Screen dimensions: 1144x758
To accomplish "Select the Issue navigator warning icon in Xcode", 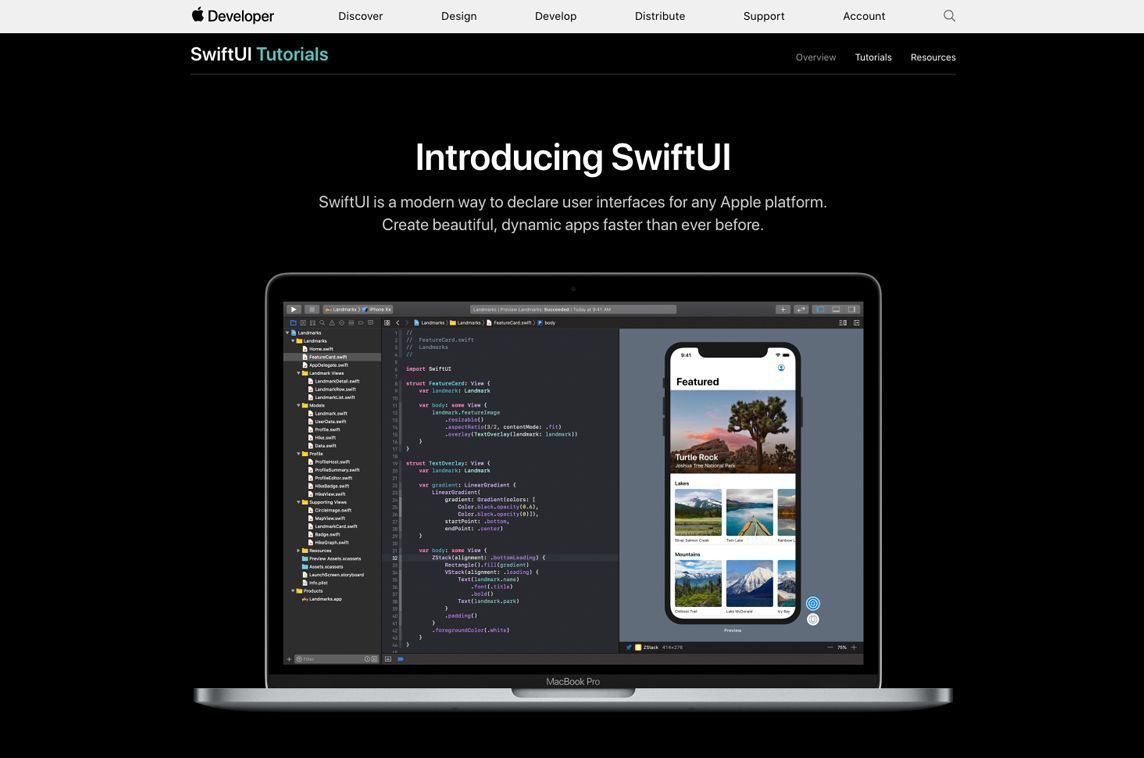I will click(331, 322).
